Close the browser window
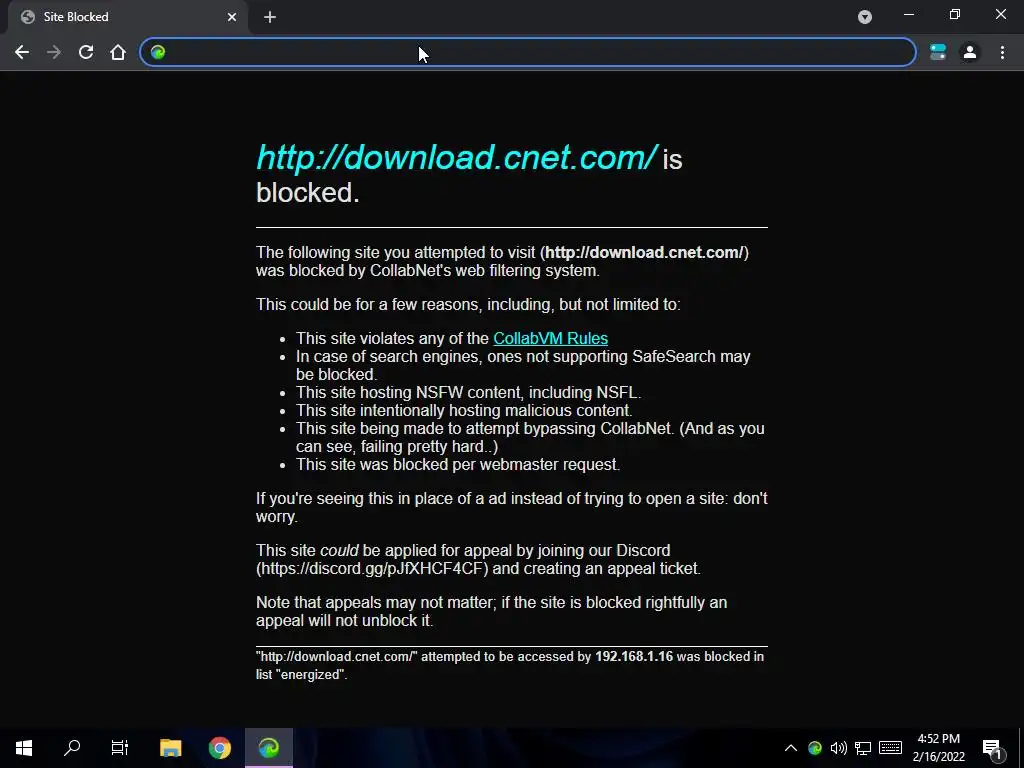This screenshot has width=1024, height=768. pyautogui.click(x=1000, y=14)
